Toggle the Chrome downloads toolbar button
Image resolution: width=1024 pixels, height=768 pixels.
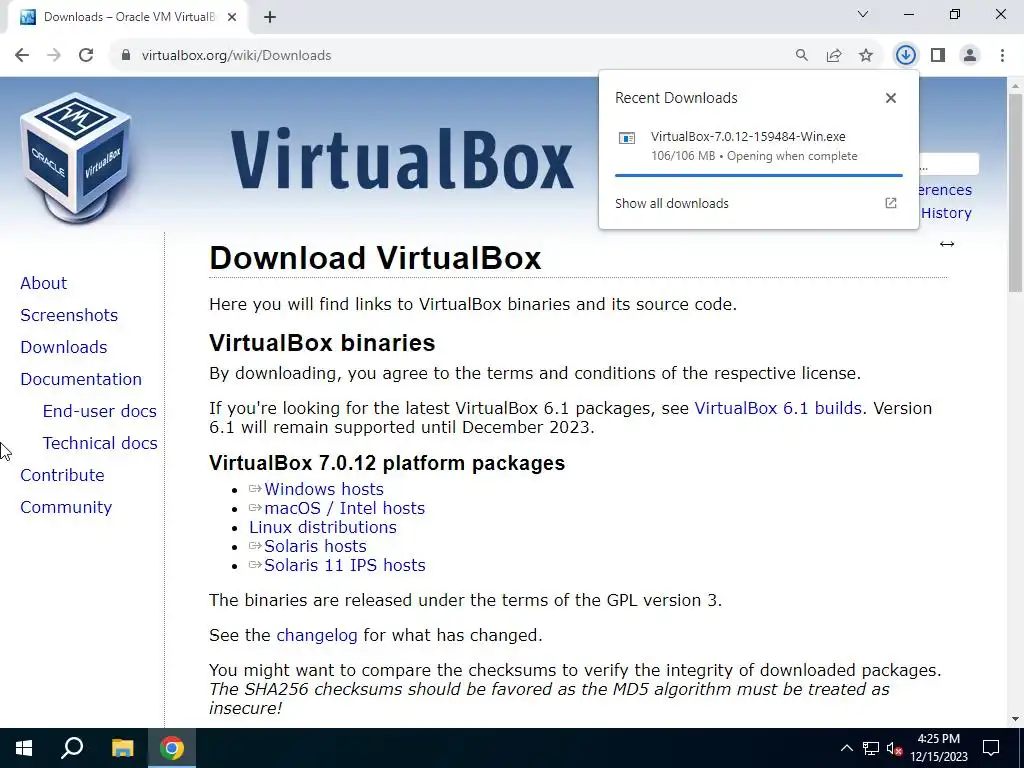[906, 56]
